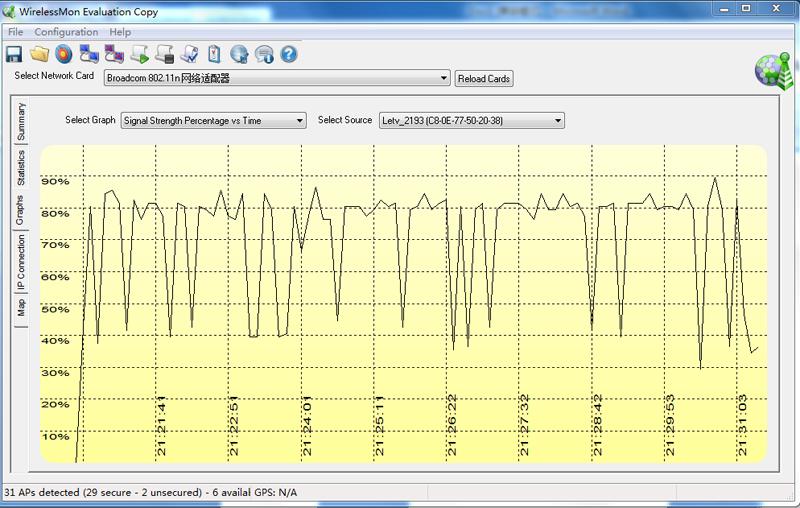Switch to the Statistics side tab
The height and width of the screenshot is (508, 800).
pos(21,167)
